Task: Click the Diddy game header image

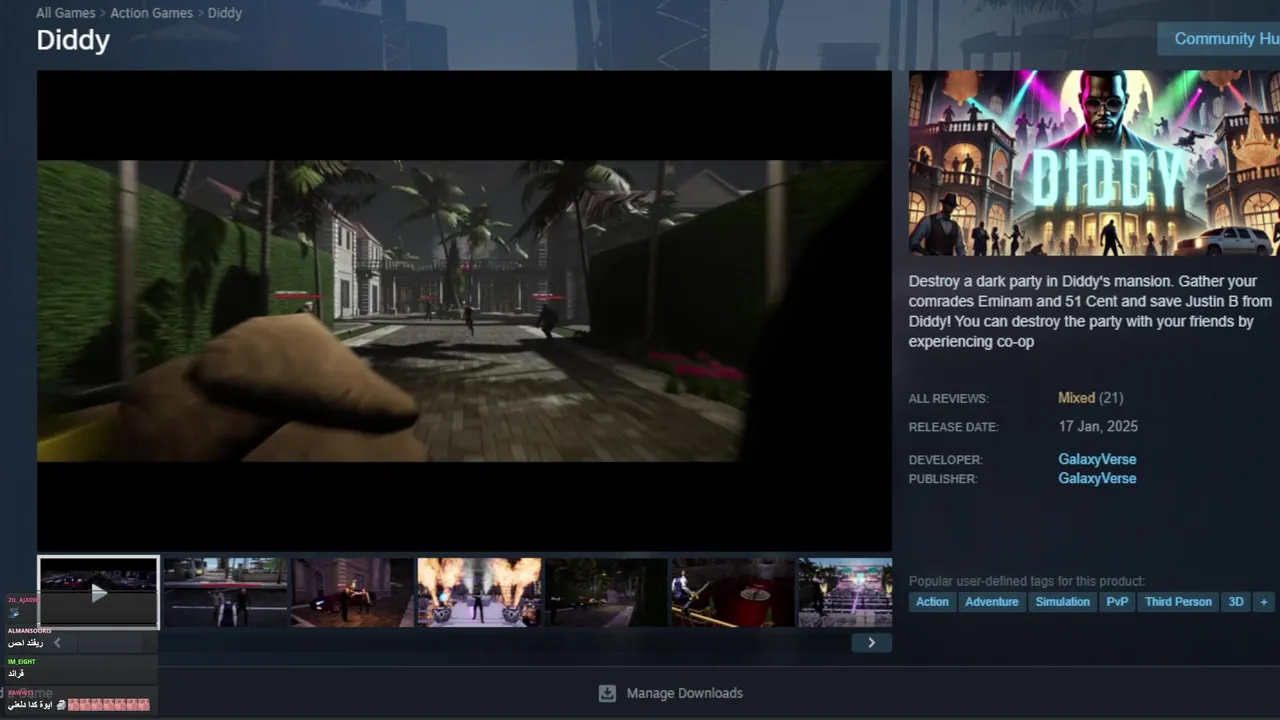Action: (x=1094, y=163)
